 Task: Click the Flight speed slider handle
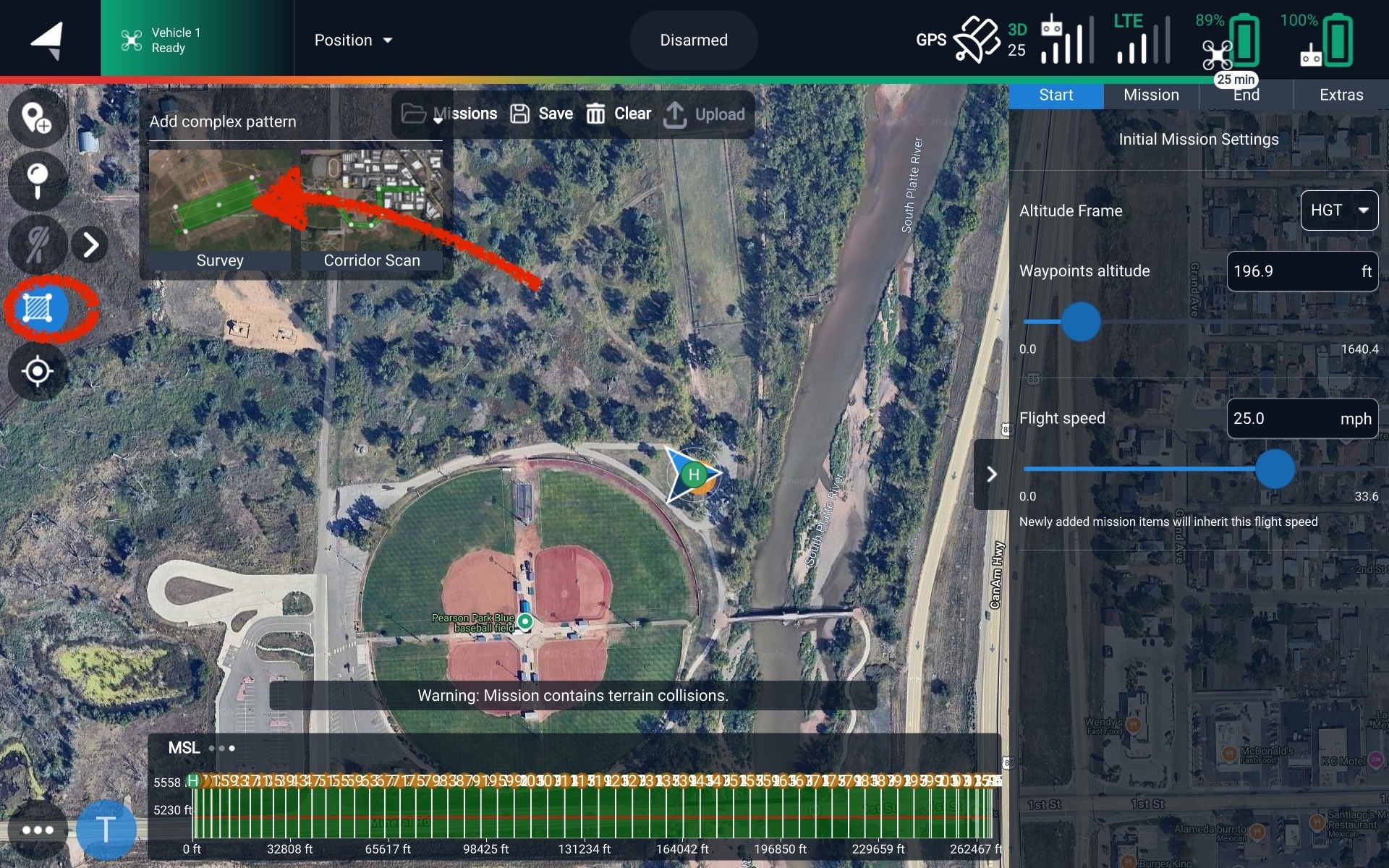1274,469
